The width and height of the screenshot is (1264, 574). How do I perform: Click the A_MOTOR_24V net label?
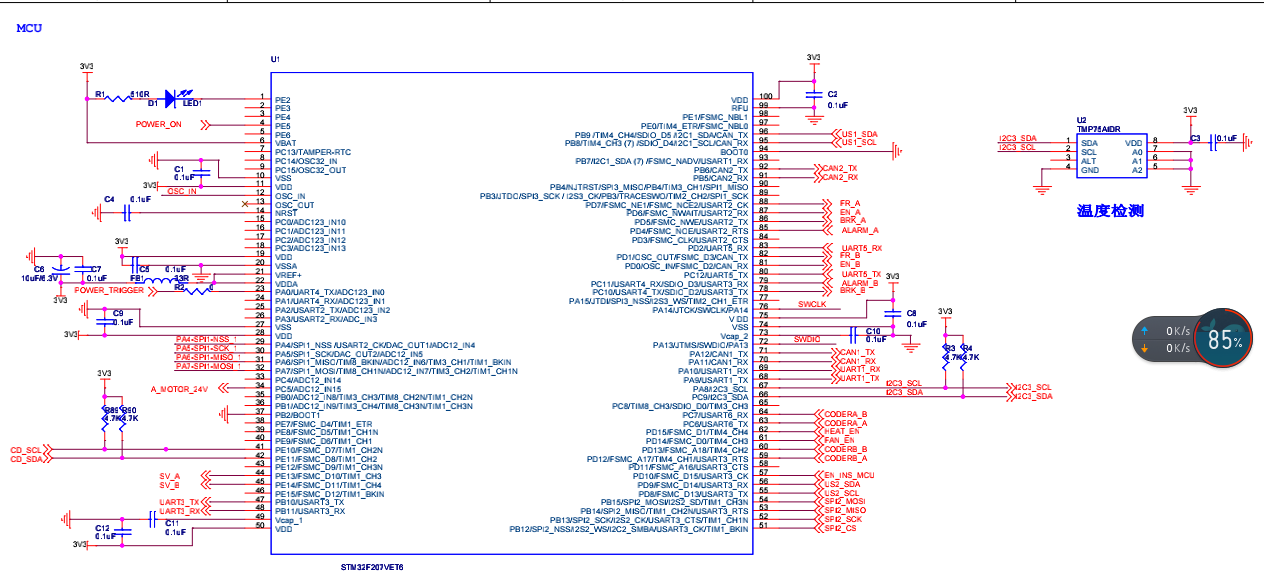179,389
